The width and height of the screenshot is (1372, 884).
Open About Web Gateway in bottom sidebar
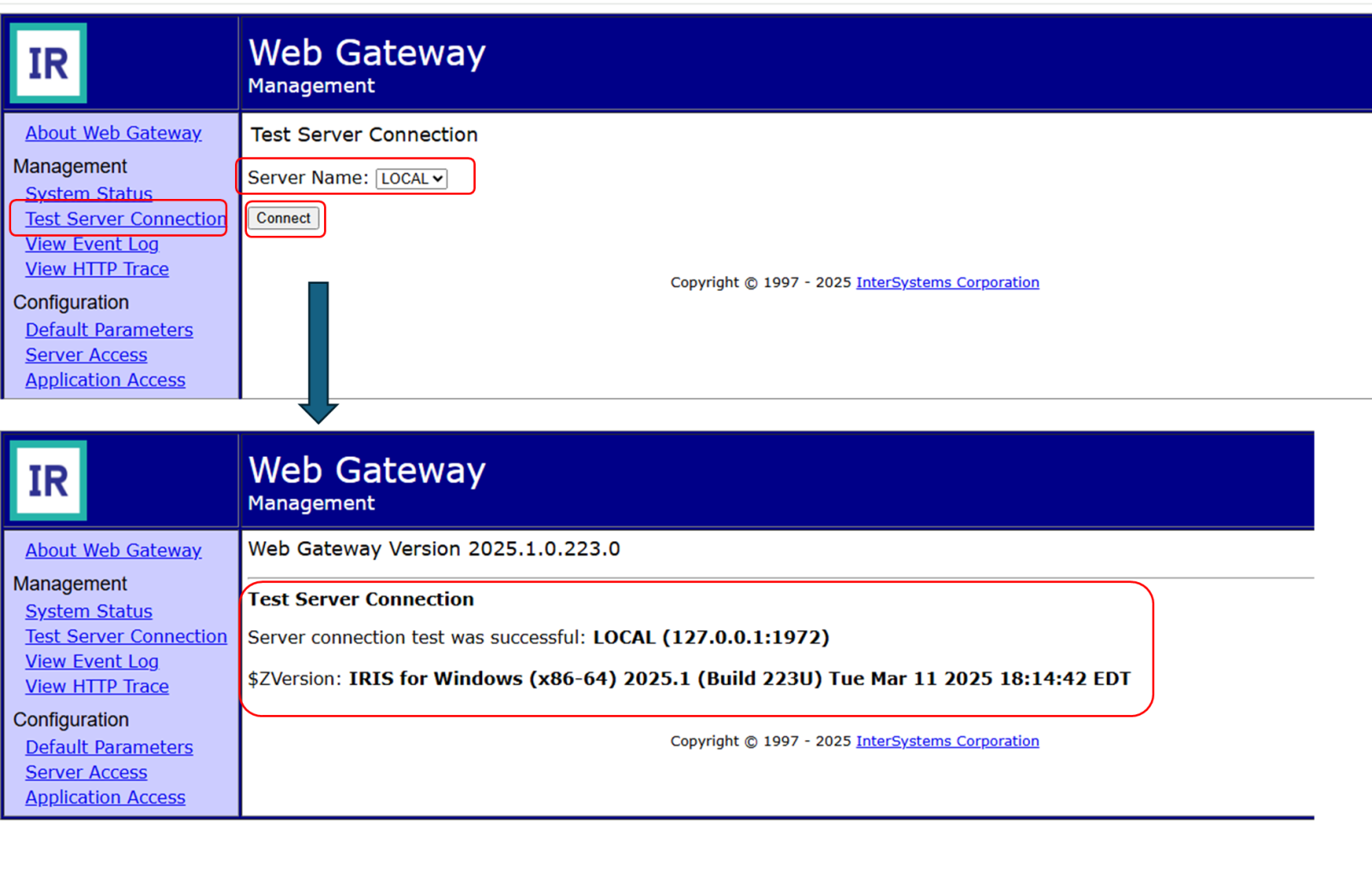click(113, 550)
